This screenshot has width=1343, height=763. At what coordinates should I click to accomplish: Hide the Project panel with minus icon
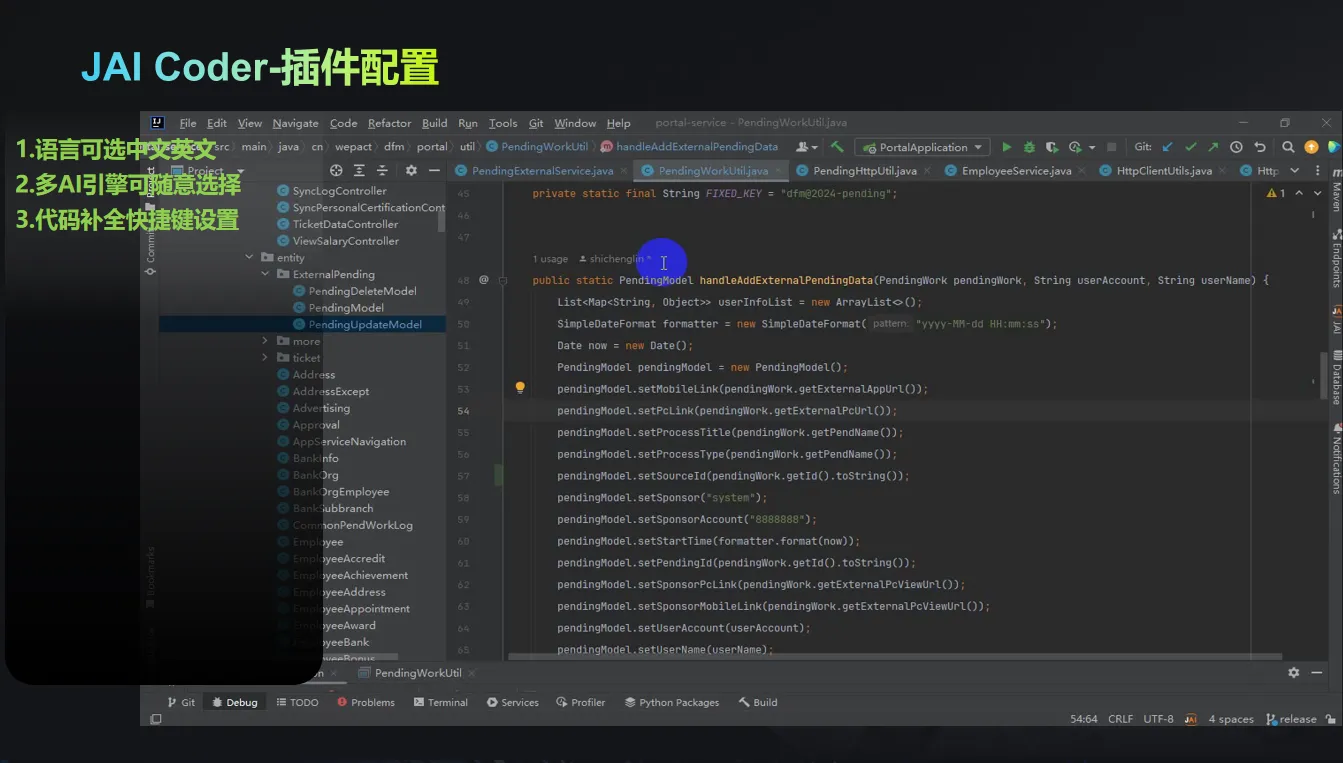click(x=433, y=171)
